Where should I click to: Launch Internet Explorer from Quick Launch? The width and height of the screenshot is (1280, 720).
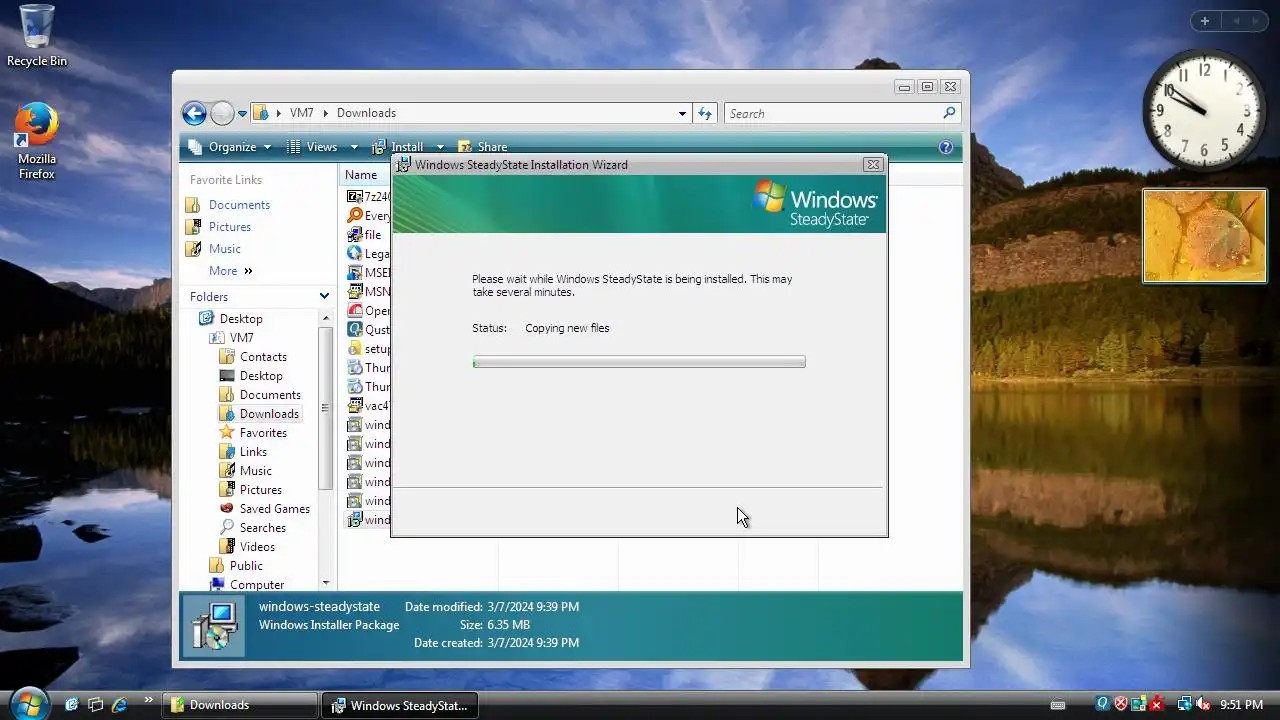point(120,705)
